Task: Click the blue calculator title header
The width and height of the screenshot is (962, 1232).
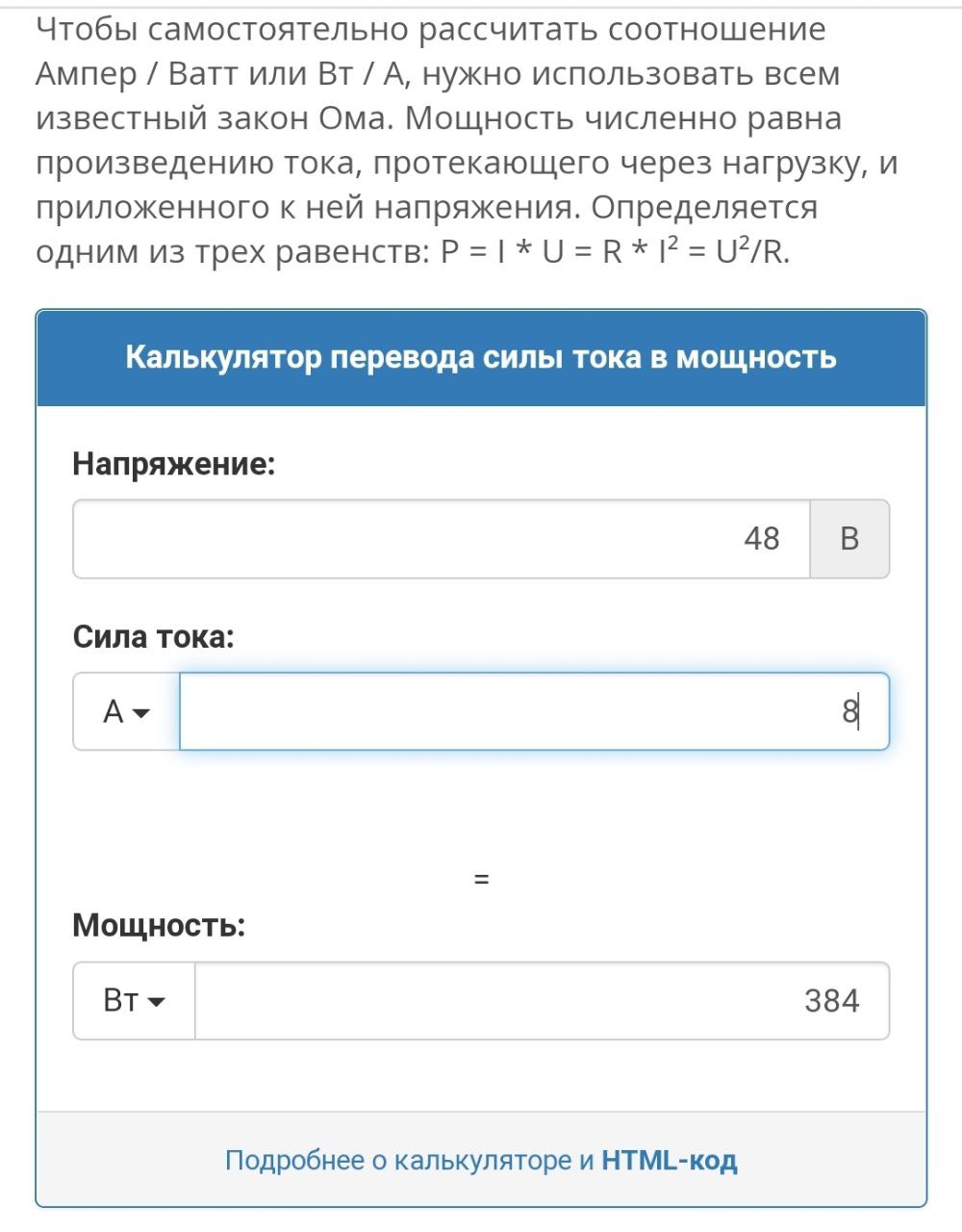Action: (481, 358)
